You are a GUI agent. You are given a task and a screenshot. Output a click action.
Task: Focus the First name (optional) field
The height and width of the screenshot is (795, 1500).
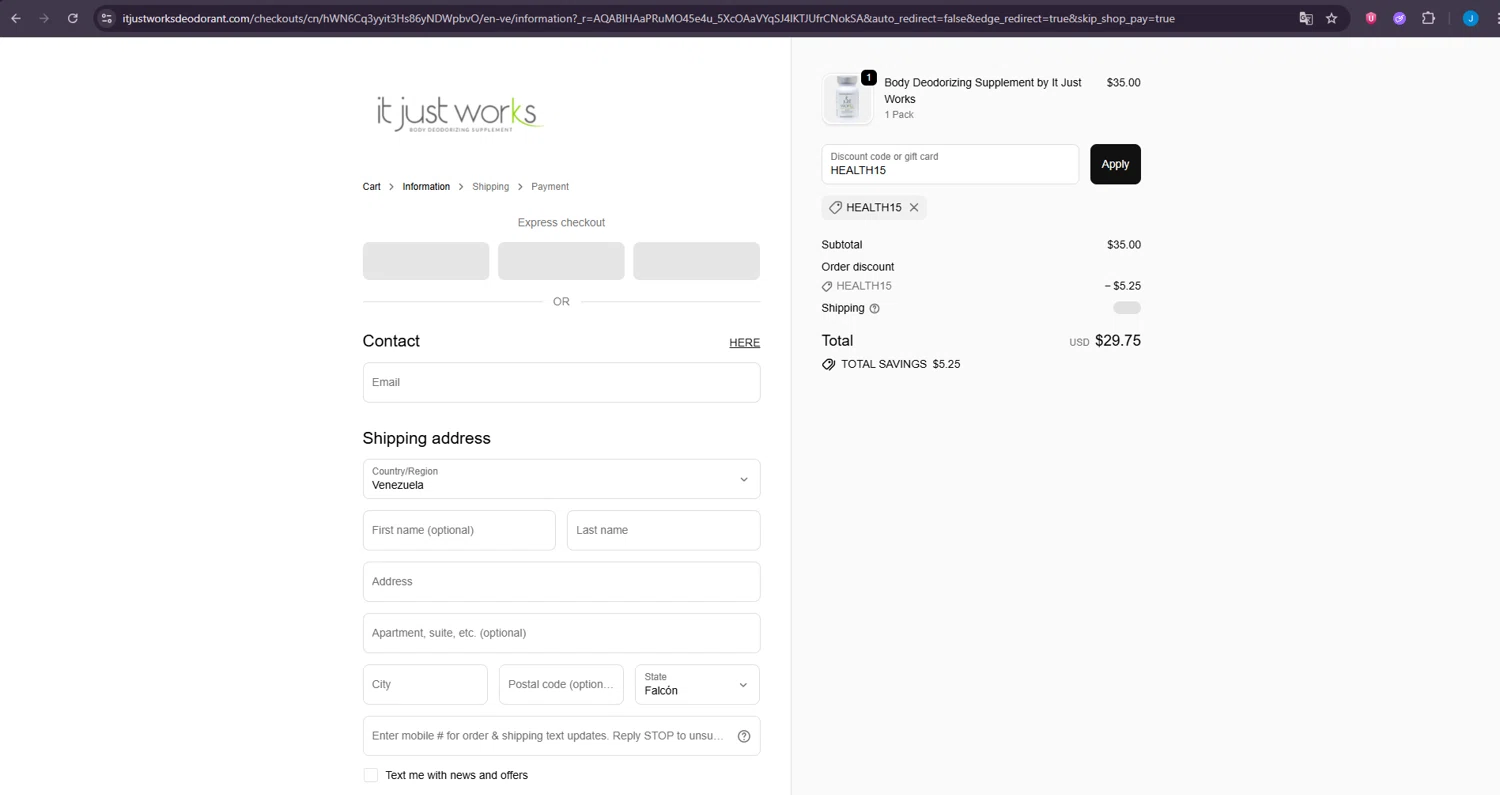[459, 530]
